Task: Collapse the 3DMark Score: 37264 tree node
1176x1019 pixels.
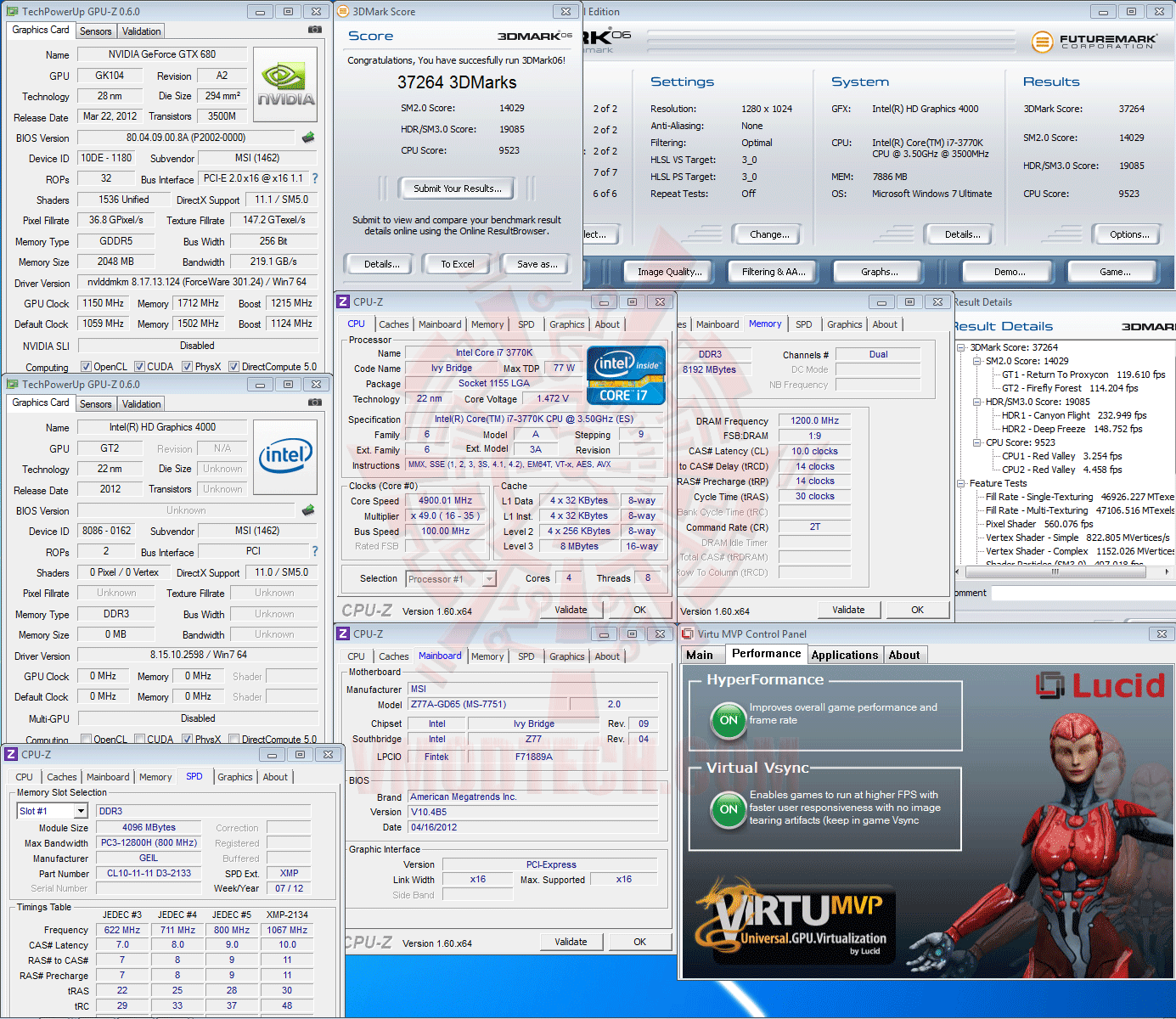Action: pos(961,347)
